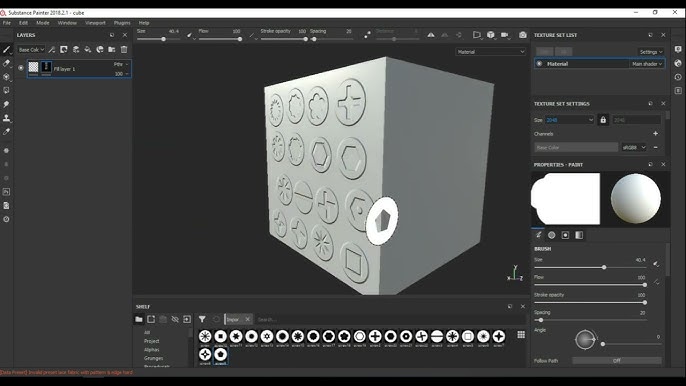Select the Clone stamp tool
Image resolution: width=686 pixels, height=386 pixels.
click(x=7, y=118)
